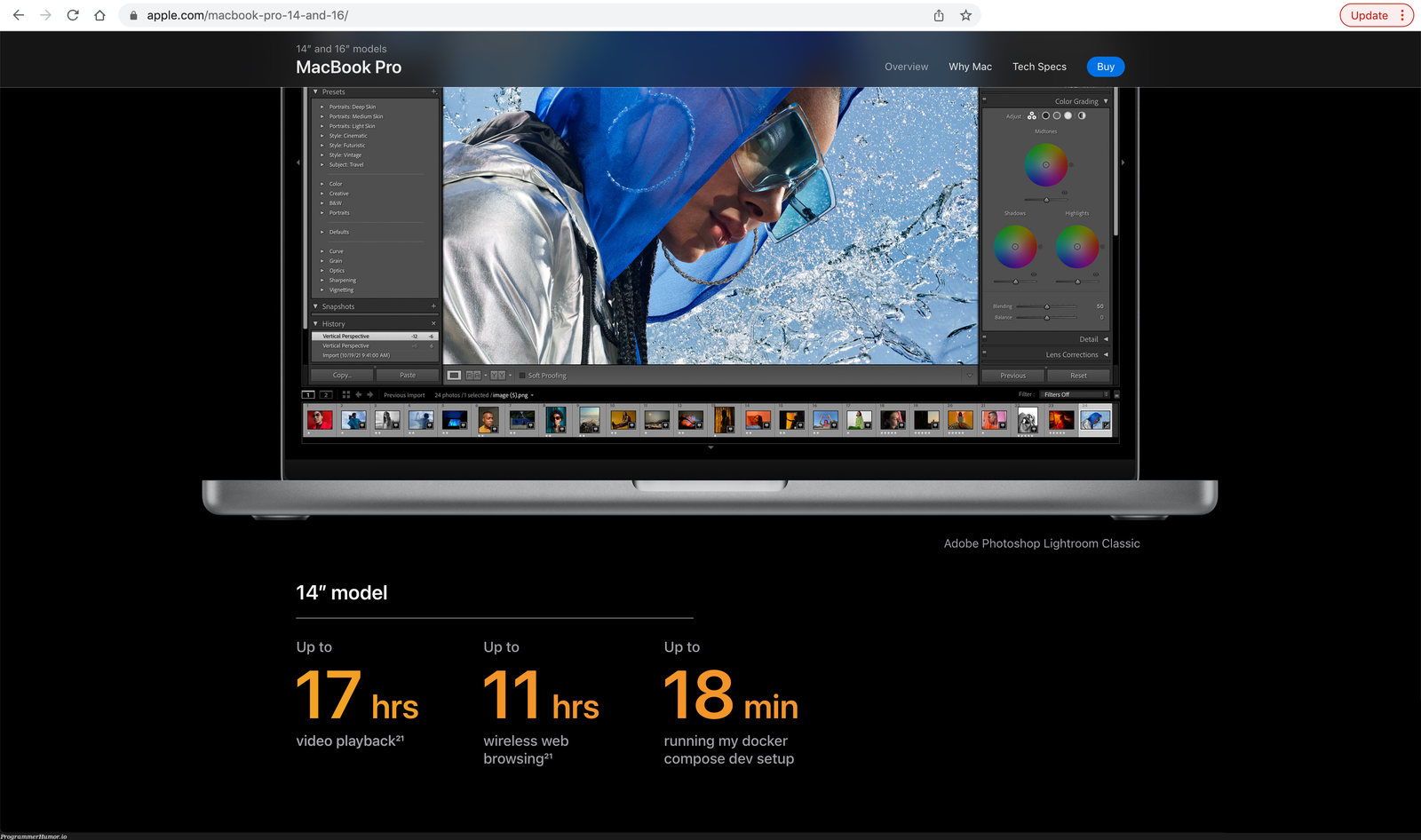Click the Midtones color wheel

(x=1046, y=164)
